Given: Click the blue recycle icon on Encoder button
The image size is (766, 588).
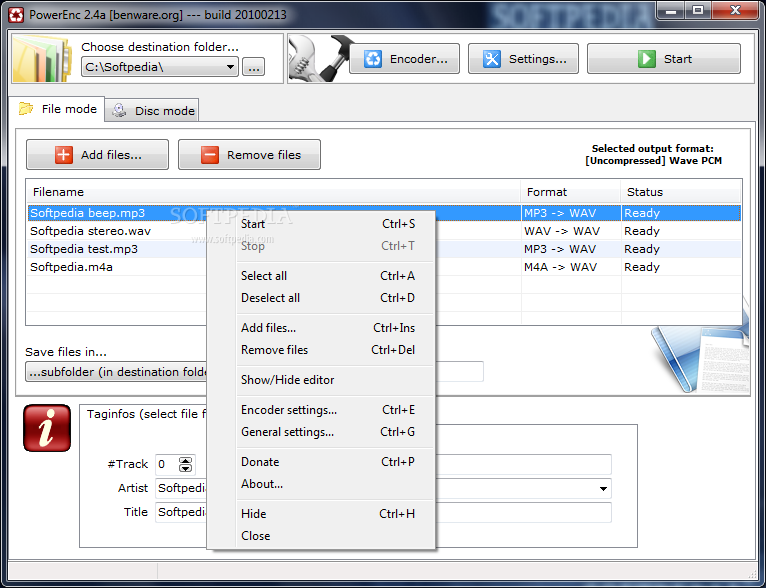Looking at the screenshot, I should pos(373,59).
